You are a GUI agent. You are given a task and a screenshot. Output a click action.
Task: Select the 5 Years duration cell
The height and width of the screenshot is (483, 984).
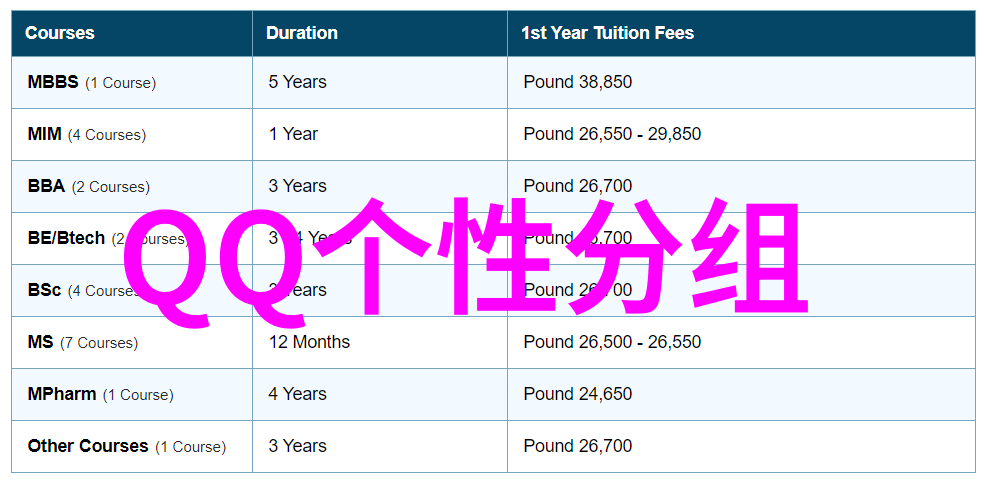297,82
